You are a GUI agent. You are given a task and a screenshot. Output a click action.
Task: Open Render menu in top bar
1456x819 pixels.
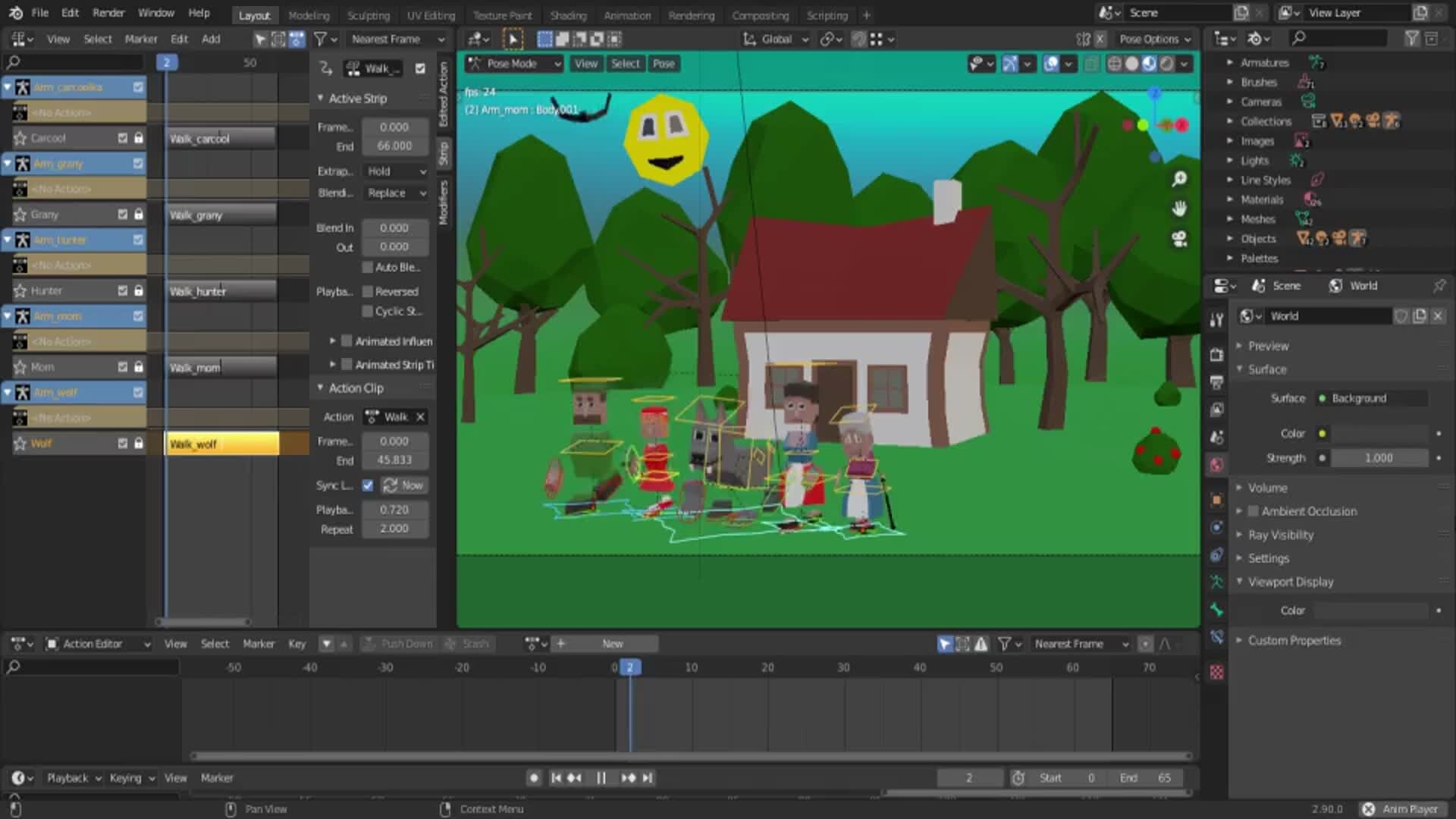click(x=108, y=13)
